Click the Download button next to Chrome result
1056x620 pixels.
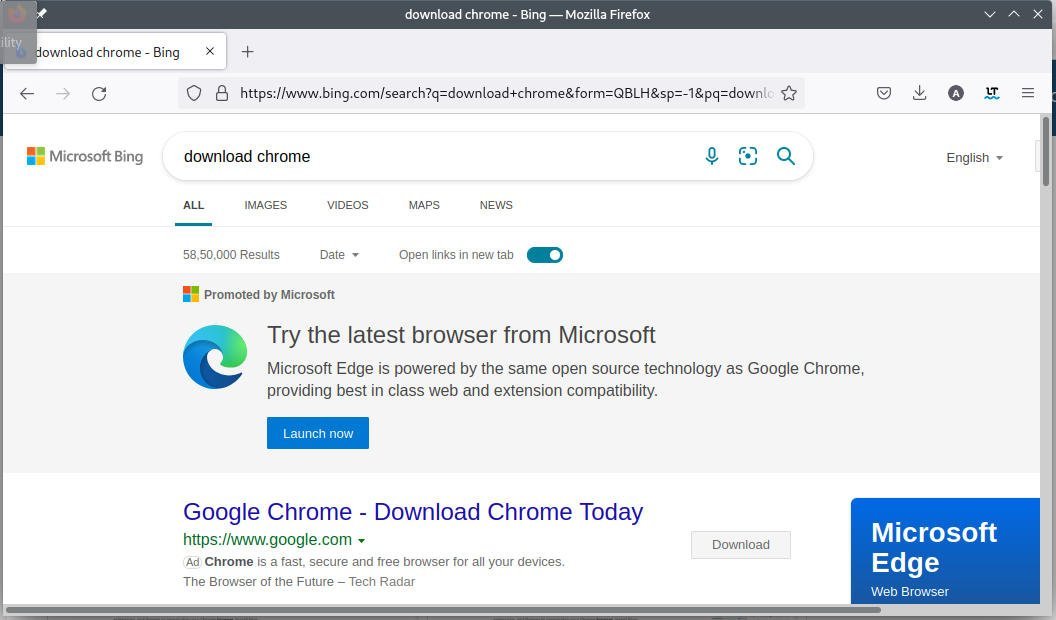(x=740, y=544)
